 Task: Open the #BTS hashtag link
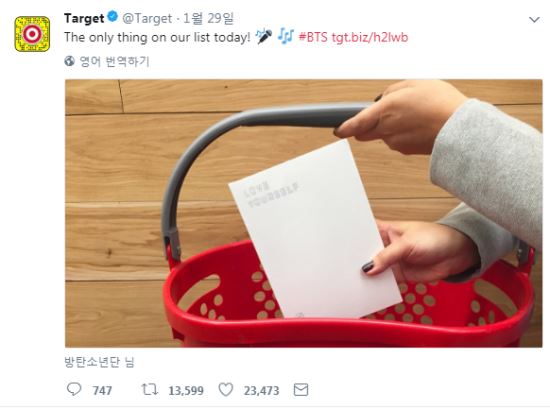coord(313,37)
